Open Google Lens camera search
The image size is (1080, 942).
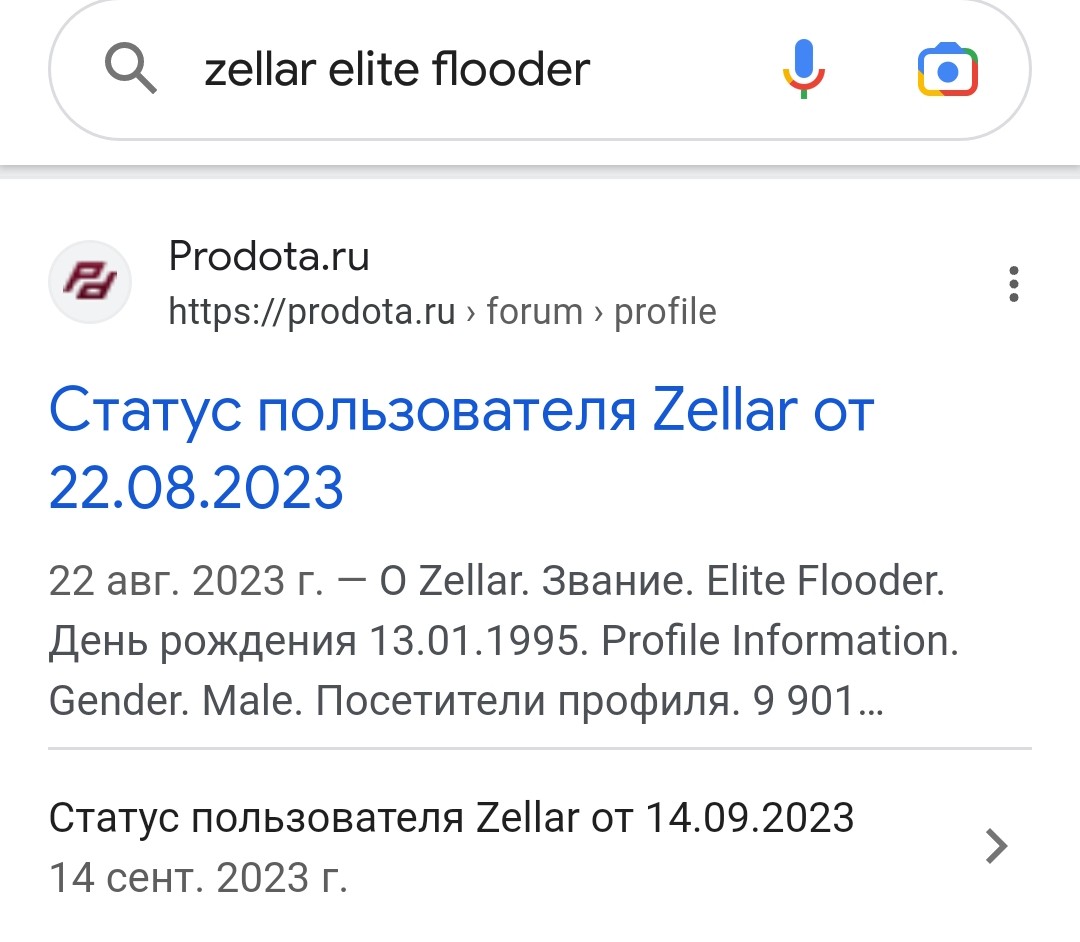(947, 70)
